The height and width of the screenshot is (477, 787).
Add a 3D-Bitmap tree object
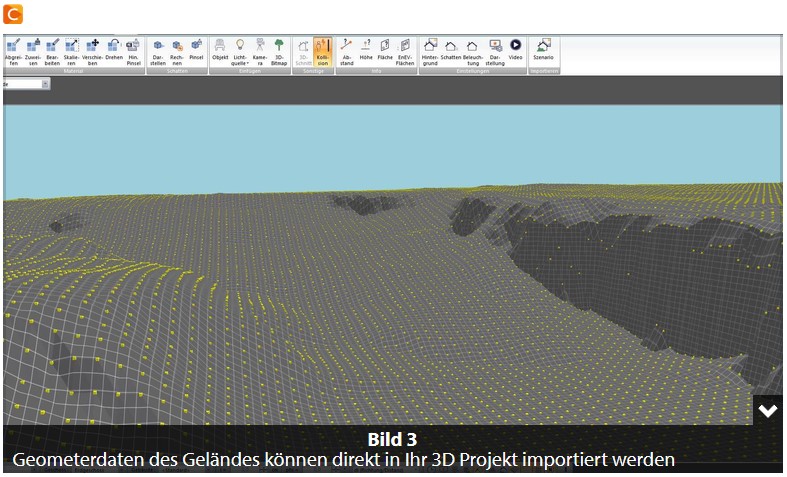tap(279, 52)
